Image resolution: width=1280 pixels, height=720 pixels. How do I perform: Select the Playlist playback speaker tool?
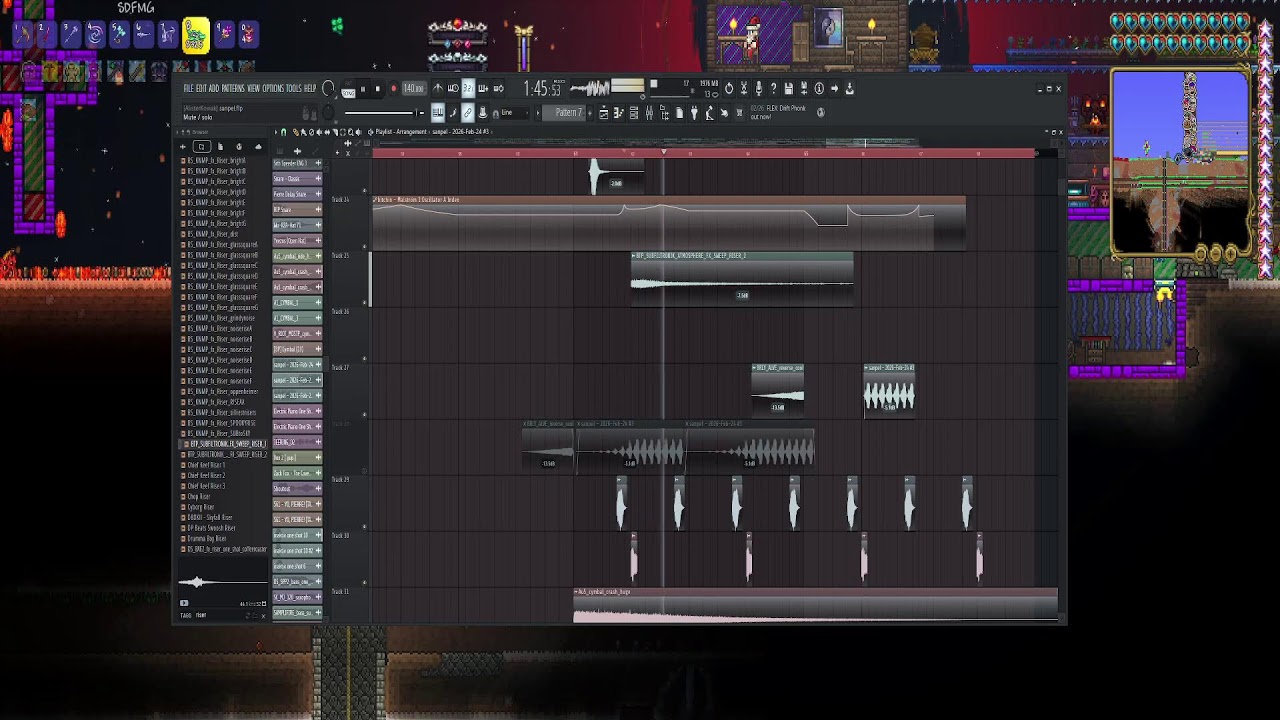click(x=358, y=132)
